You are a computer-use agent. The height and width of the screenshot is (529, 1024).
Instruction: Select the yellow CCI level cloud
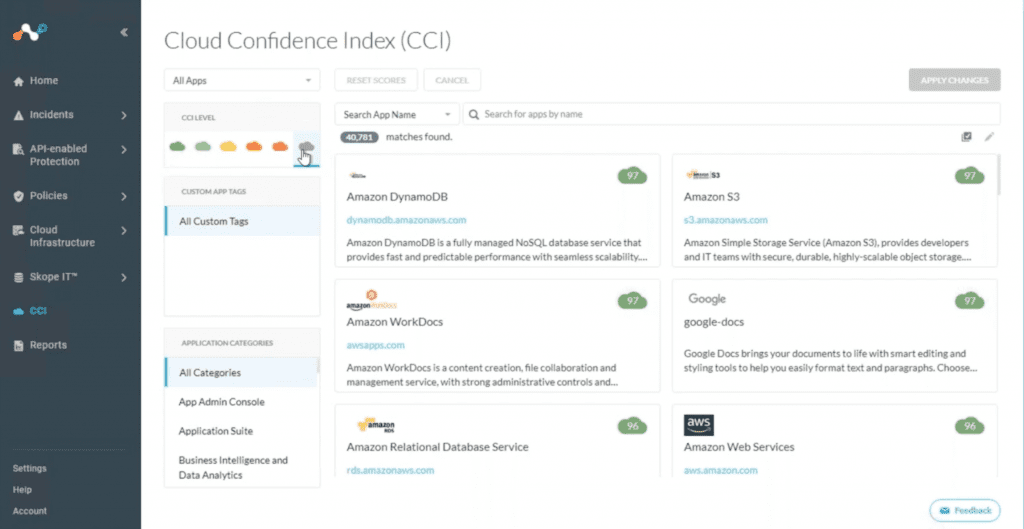pyautogui.click(x=228, y=146)
